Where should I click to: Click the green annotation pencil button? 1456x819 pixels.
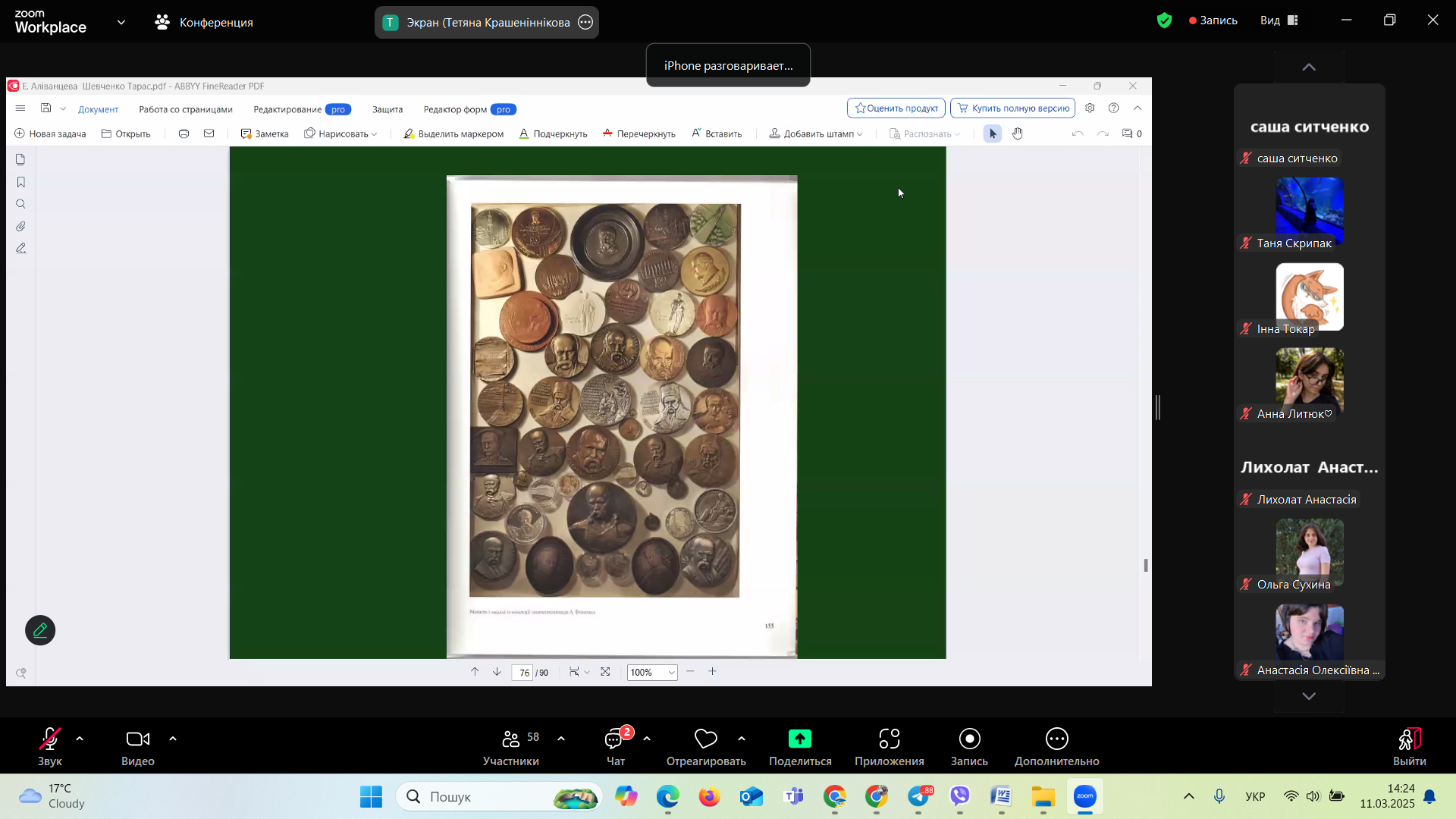(40, 630)
